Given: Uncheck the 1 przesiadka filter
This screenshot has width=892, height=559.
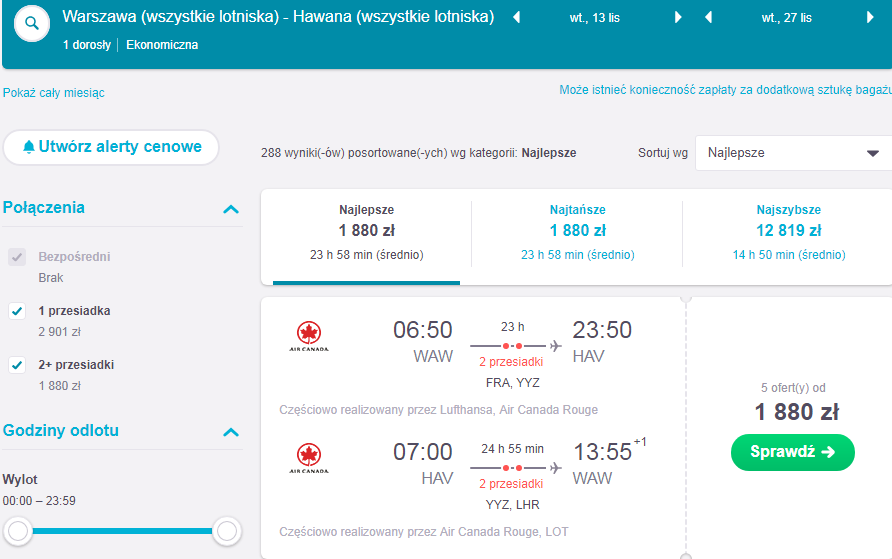Looking at the screenshot, I should pyautogui.click(x=17, y=311).
